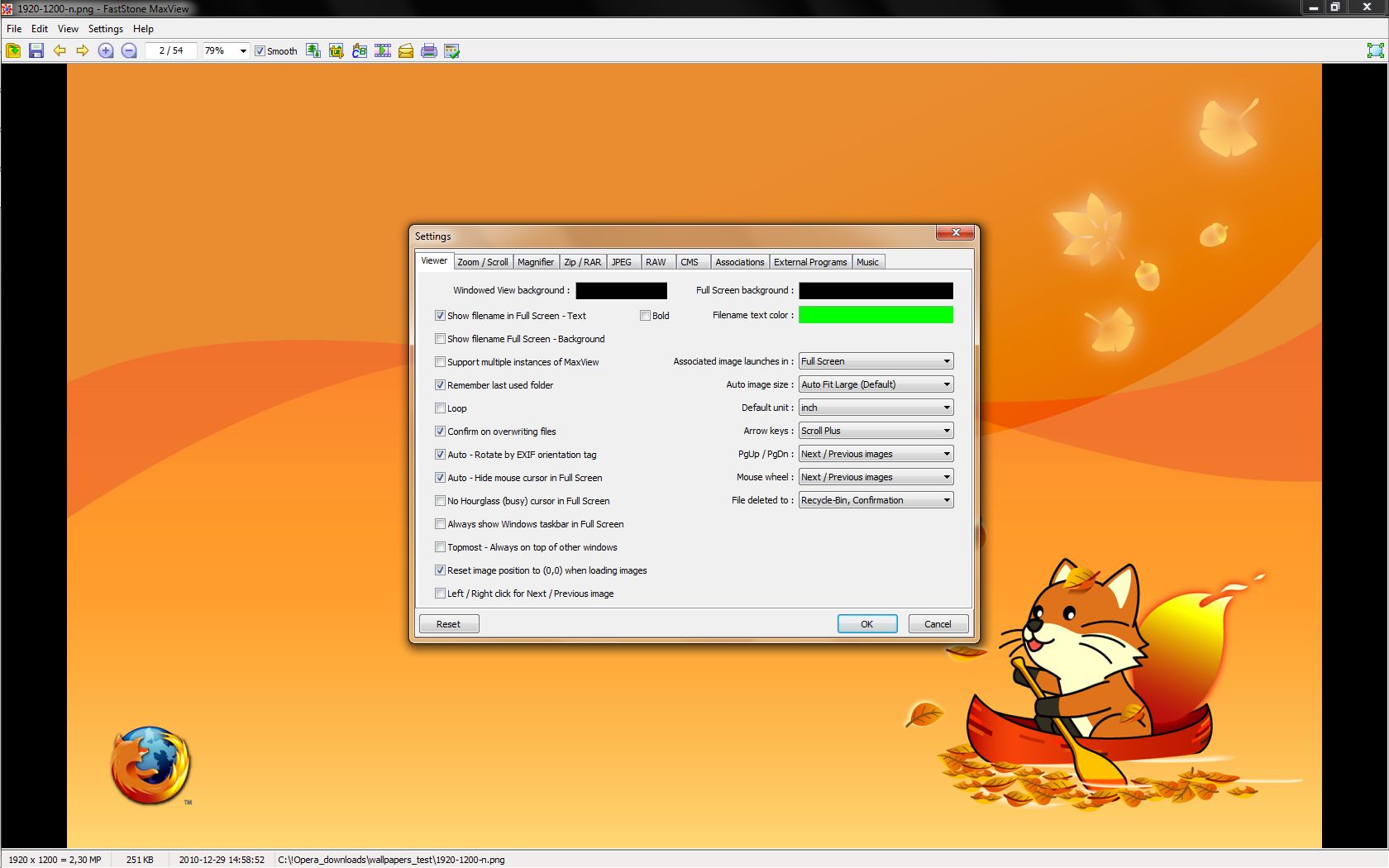
Task: Open the Arrow keys dropdown
Action: (x=876, y=431)
